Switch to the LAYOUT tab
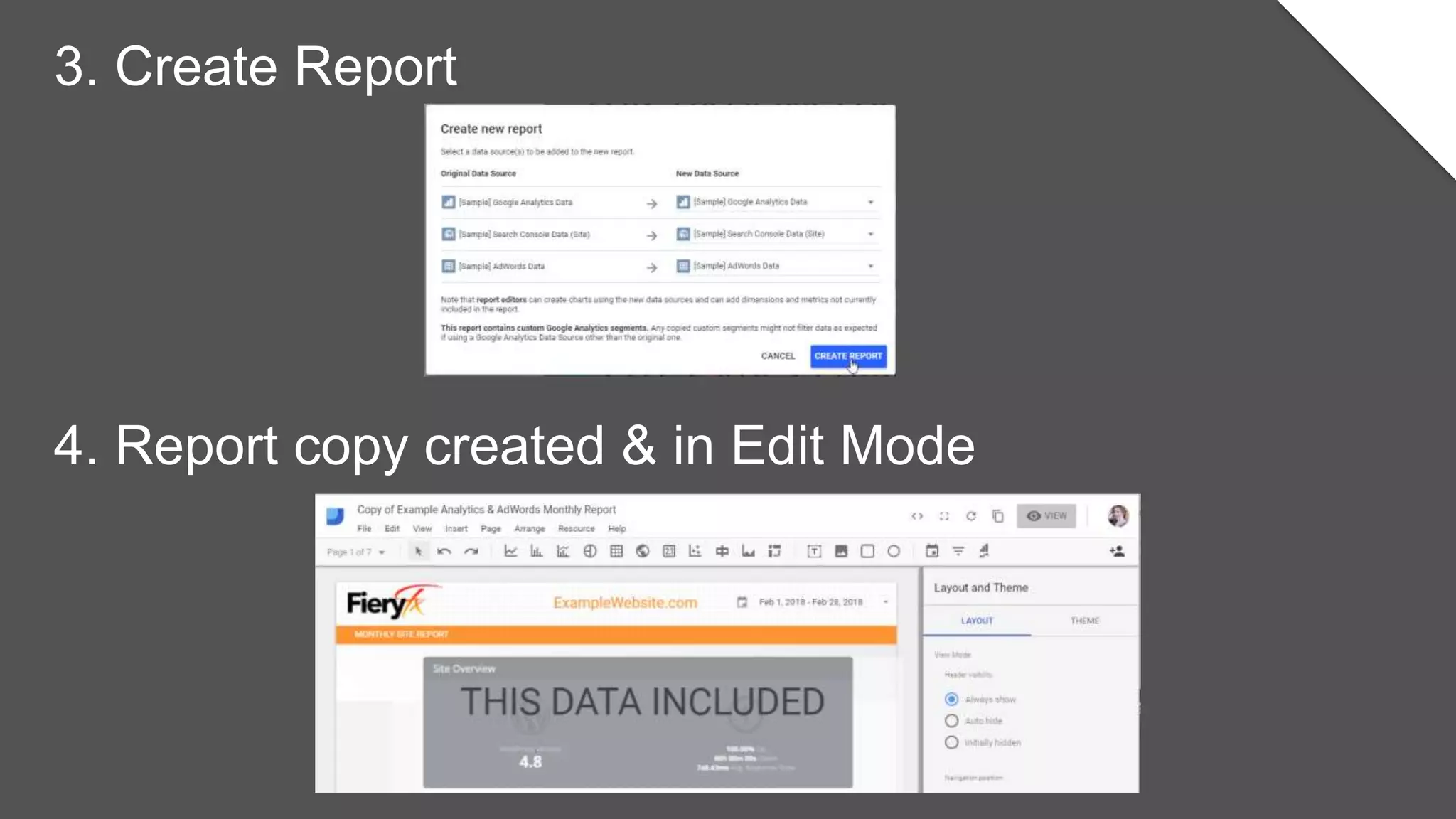Viewport: 1456px width, 819px height. click(977, 621)
